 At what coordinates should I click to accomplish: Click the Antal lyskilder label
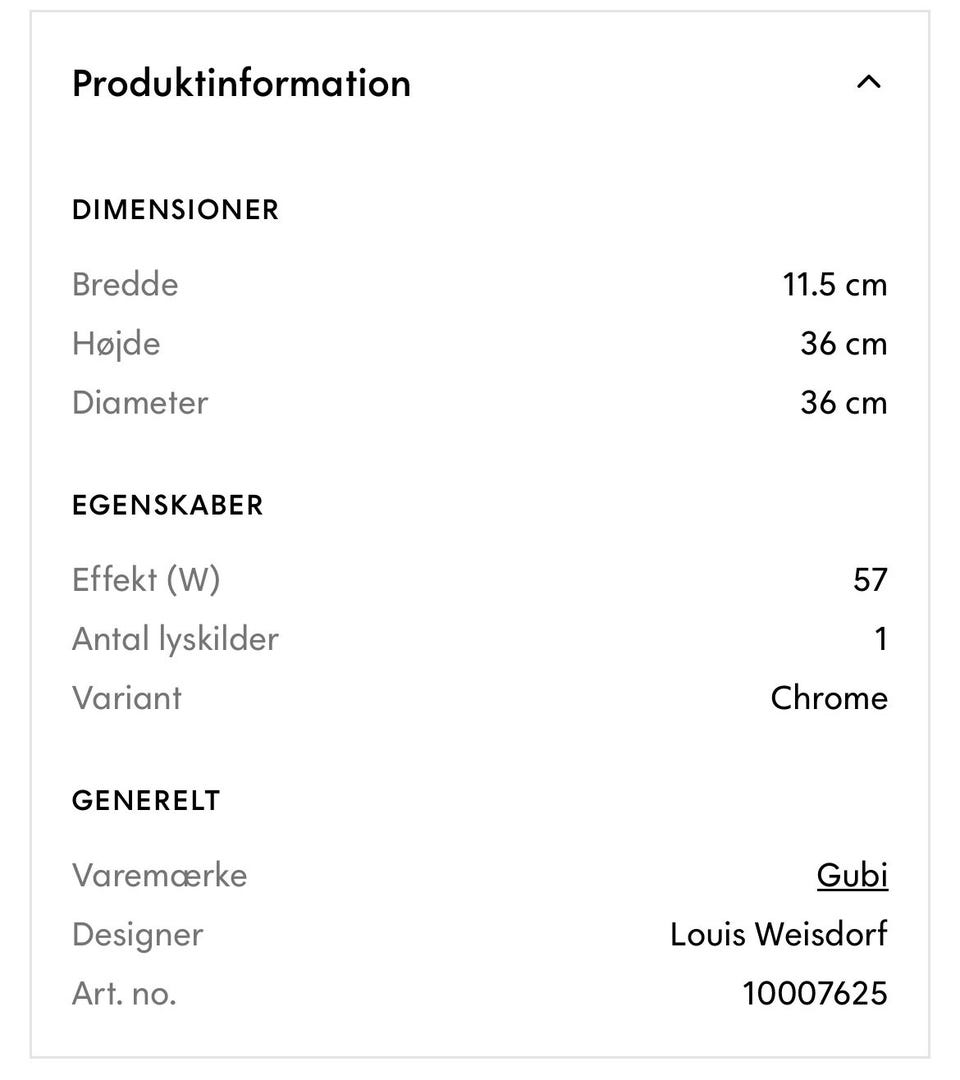[x=175, y=639]
